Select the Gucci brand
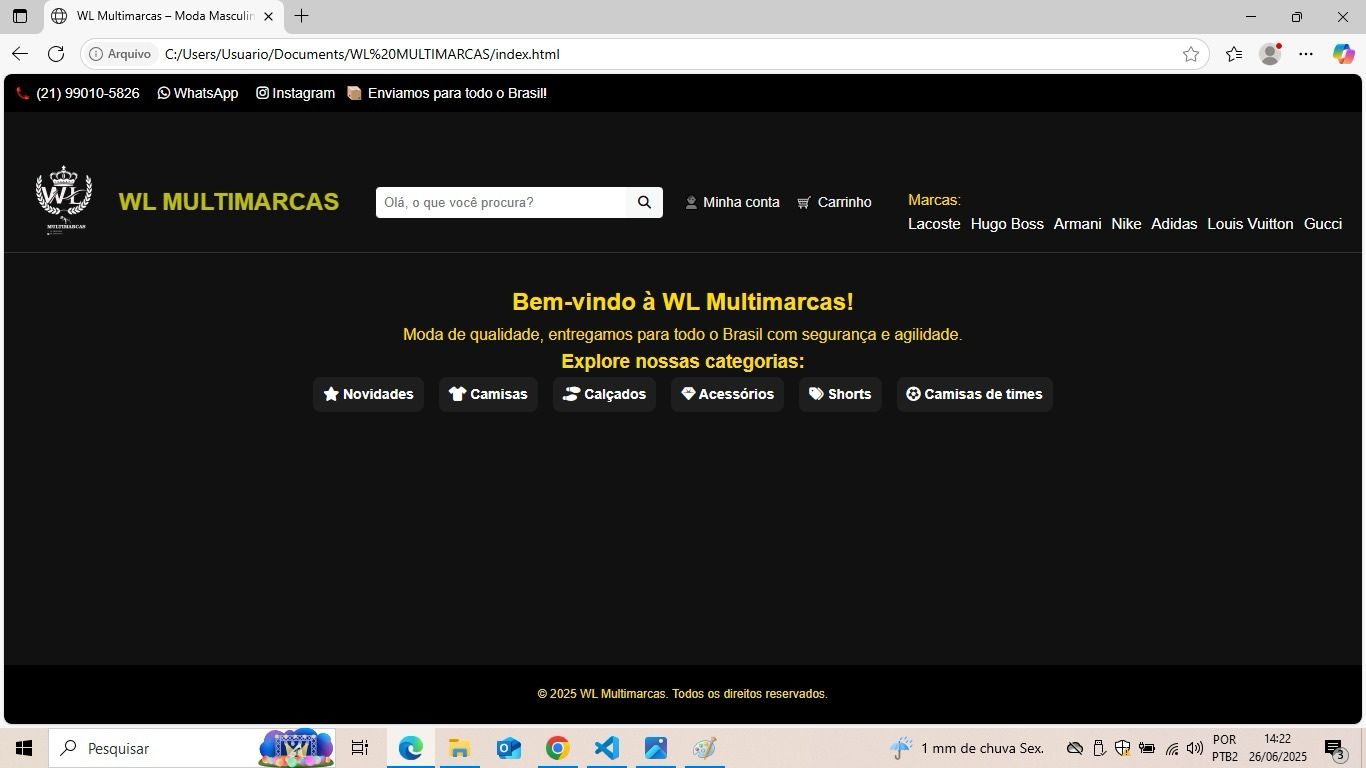Image resolution: width=1366 pixels, height=768 pixels. click(x=1323, y=224)
